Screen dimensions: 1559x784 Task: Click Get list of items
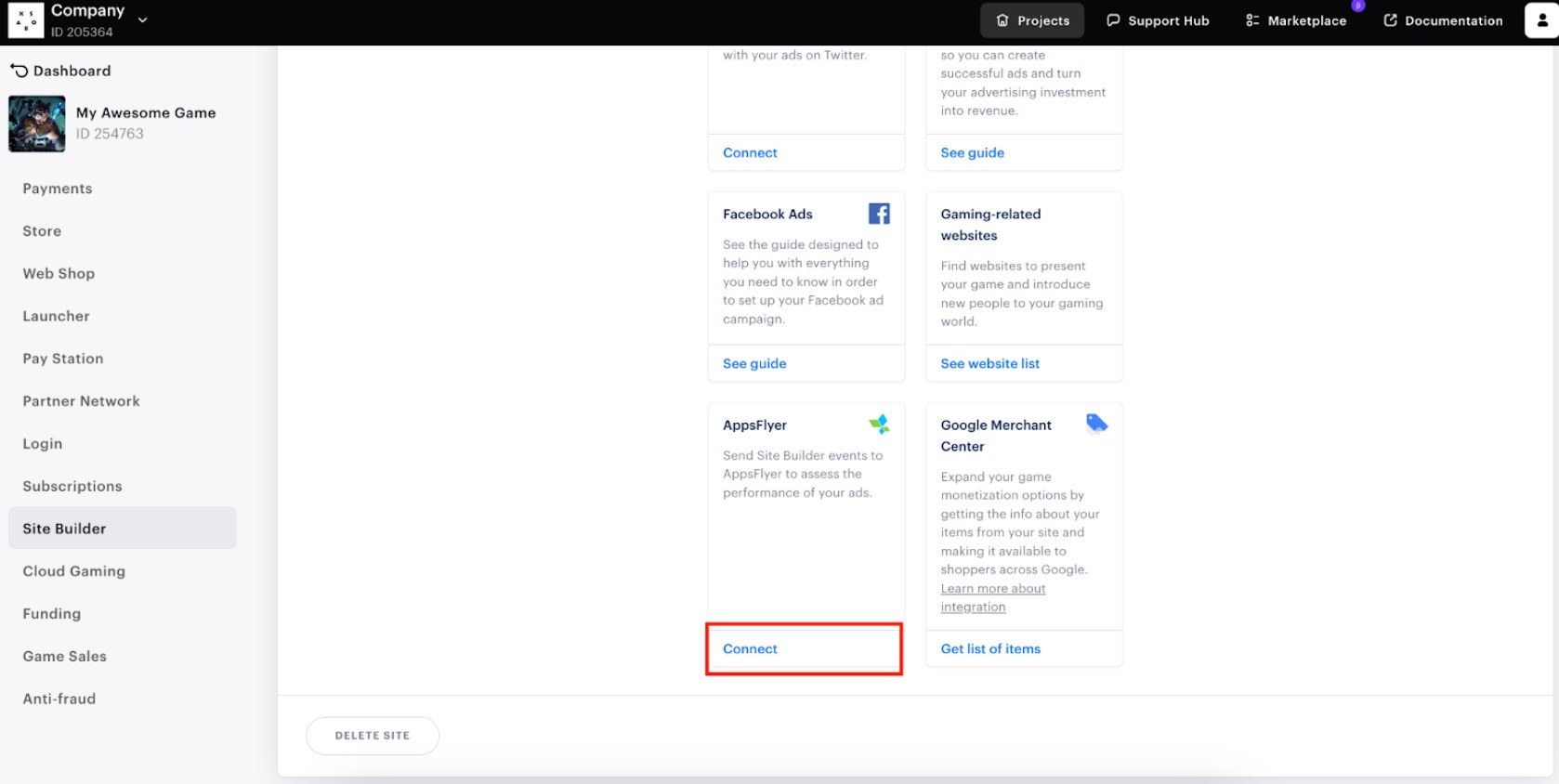990,648
